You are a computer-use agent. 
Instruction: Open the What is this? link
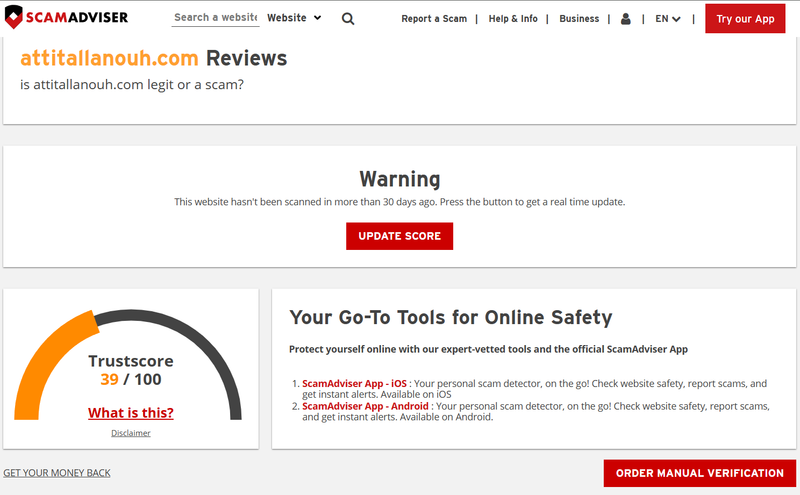pos(131,412)
